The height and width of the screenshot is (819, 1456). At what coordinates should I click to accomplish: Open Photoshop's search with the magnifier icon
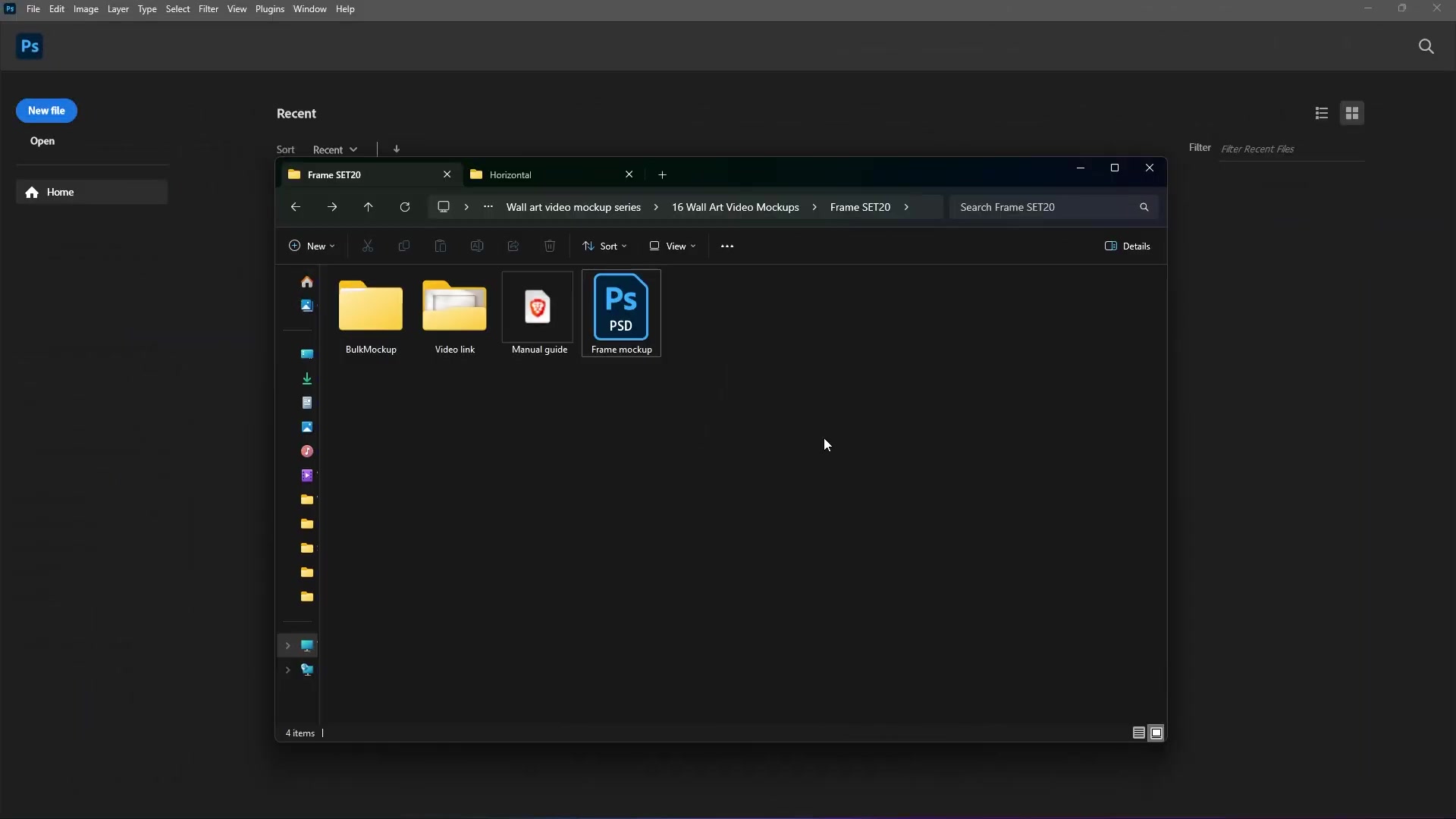click(x=1426, y=46)
